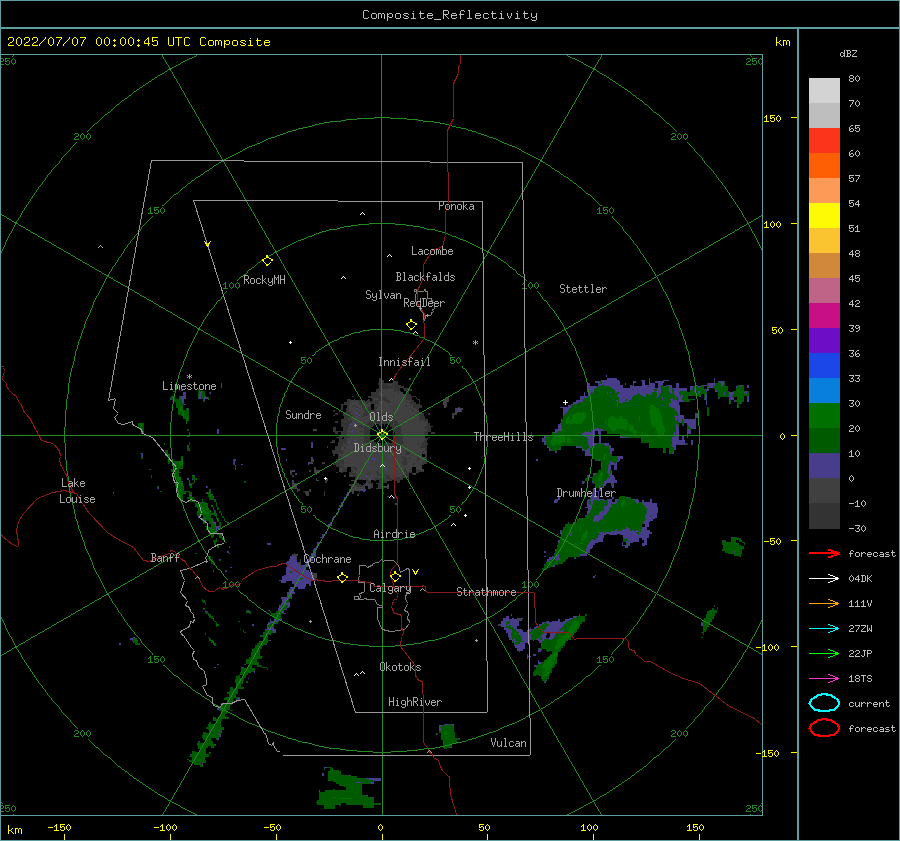This screenshot has width=900, height=841.
Task: Click the Lacombe city label
Action: 432,251
